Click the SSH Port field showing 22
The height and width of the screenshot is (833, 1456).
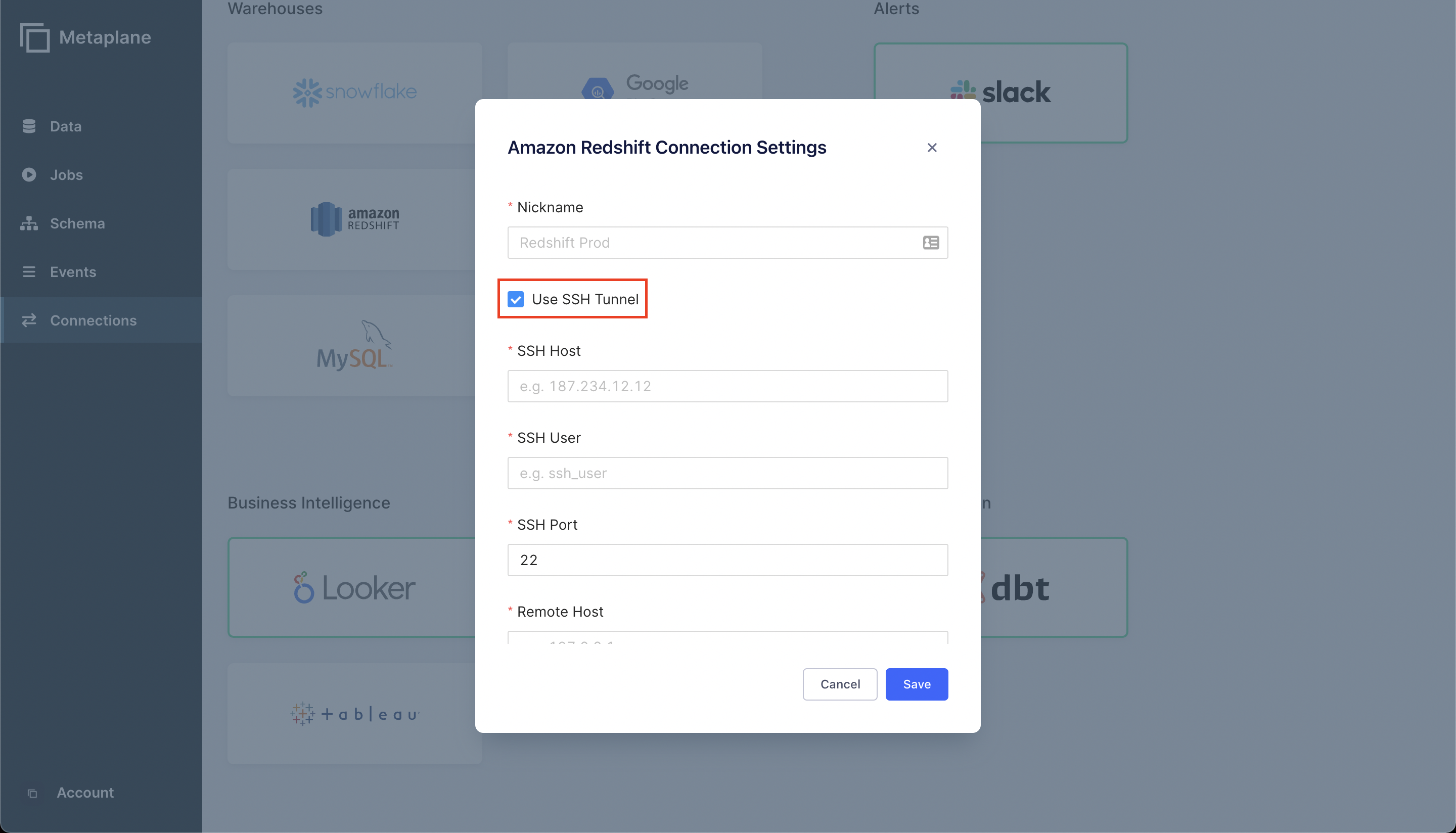[x=727, y=560]
